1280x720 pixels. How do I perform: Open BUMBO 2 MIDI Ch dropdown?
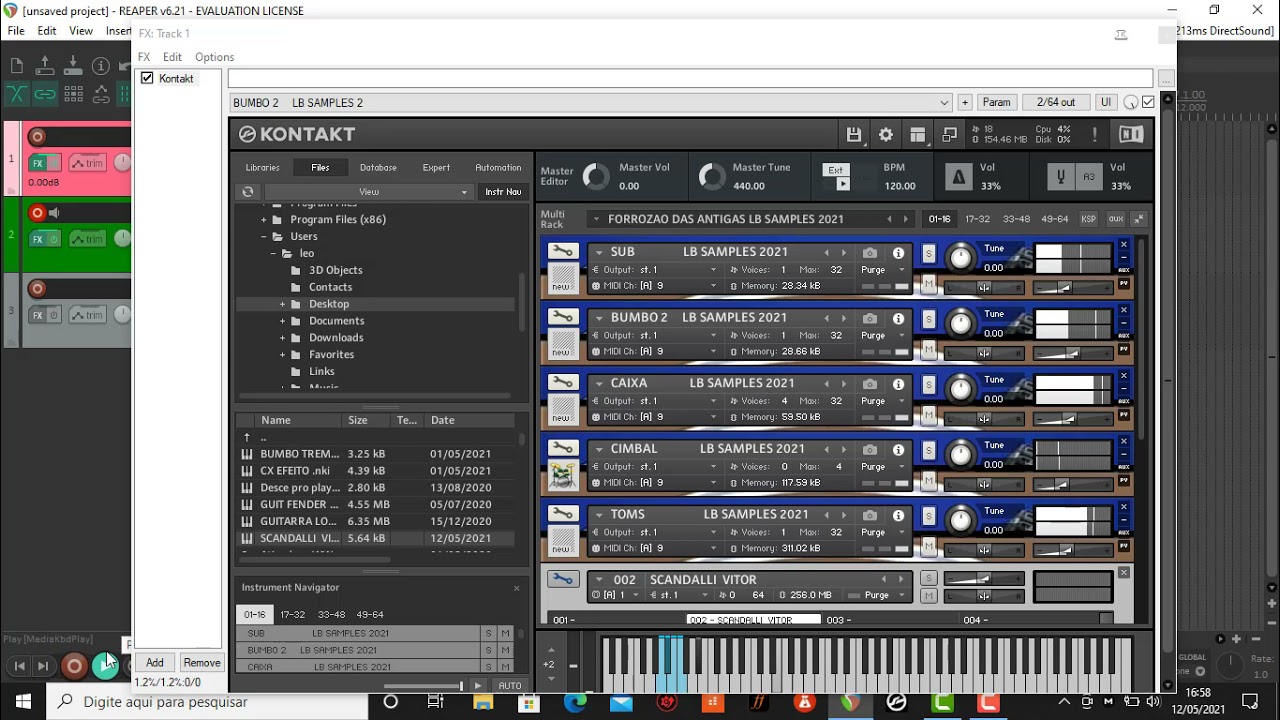pos(655,352)
